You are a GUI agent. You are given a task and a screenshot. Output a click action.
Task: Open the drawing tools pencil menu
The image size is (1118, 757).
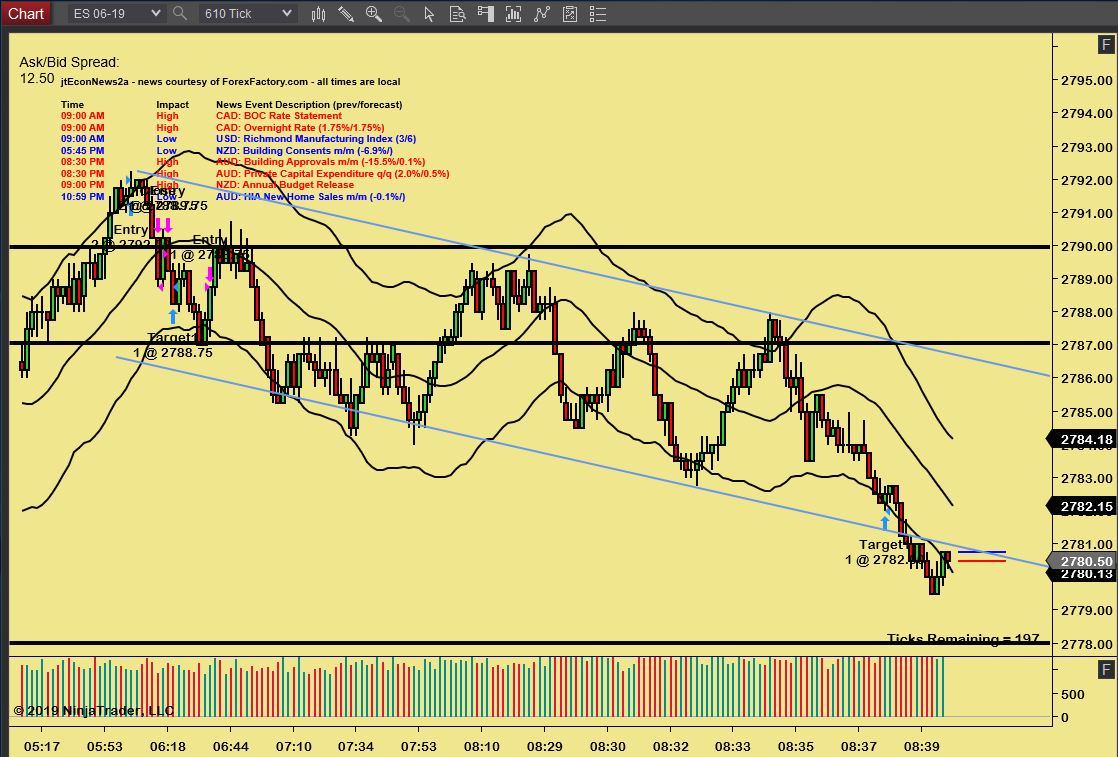point(346,14)
